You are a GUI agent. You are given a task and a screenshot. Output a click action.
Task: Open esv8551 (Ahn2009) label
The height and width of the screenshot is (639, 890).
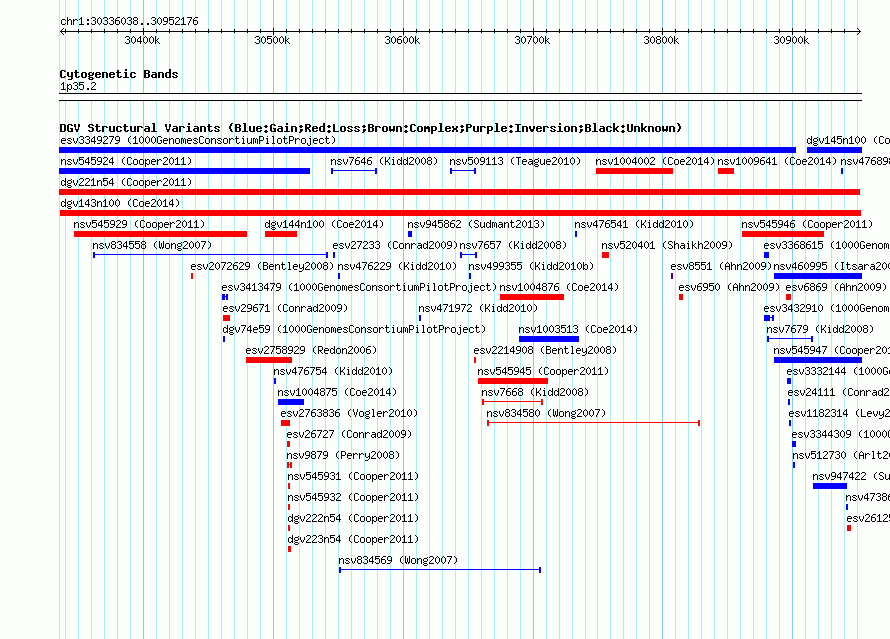pos(721,266)
